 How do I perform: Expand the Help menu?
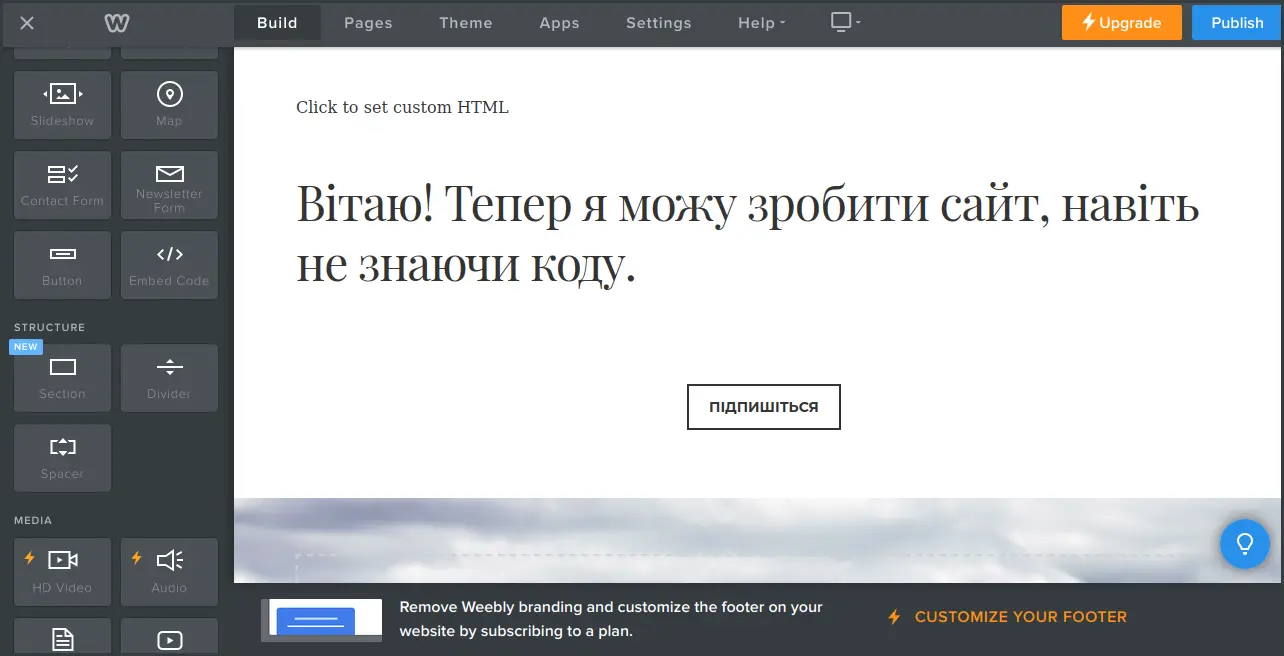pos(761,23)
